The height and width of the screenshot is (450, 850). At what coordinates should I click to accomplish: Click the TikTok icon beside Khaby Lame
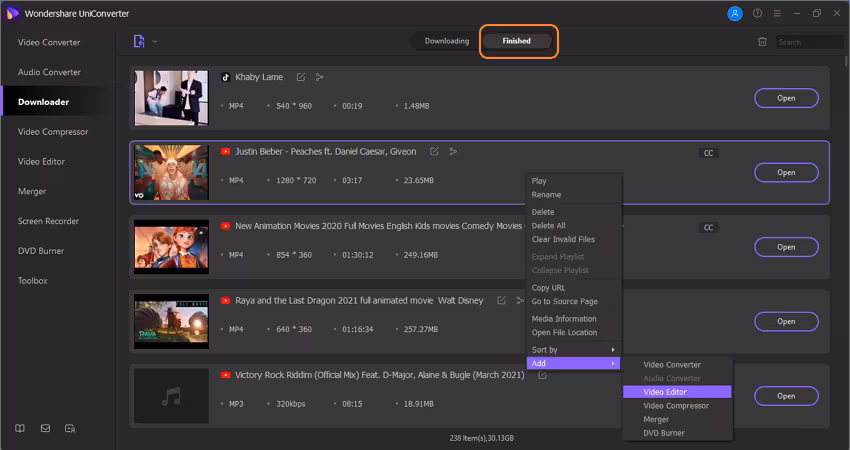(x=226, y=77)
